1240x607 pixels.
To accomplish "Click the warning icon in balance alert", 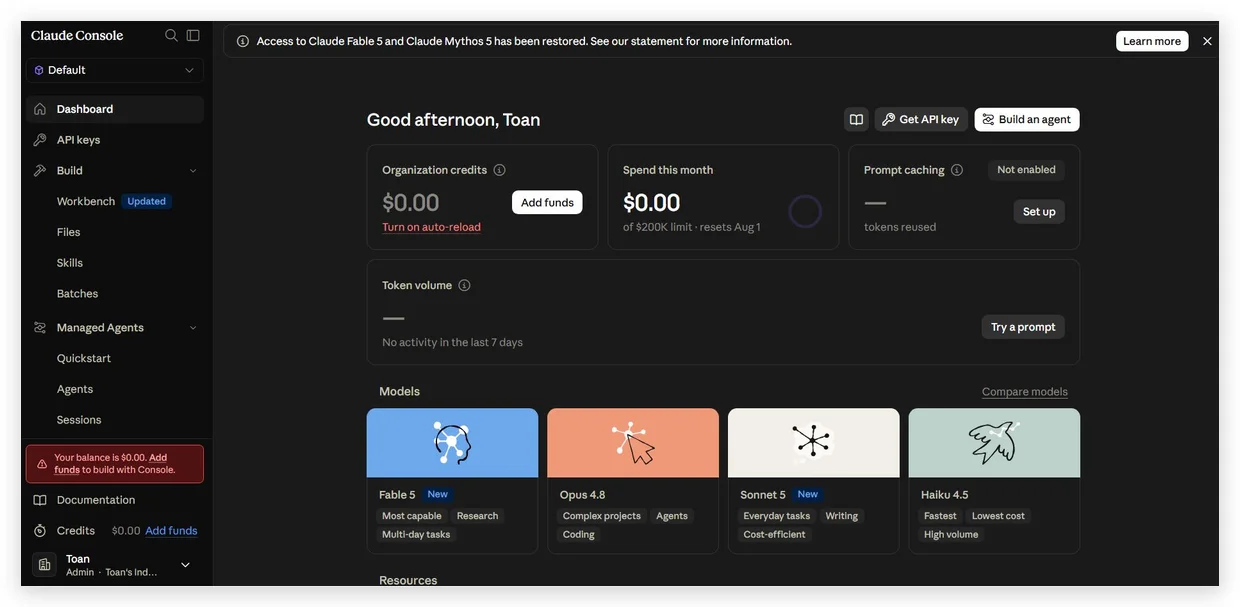I will pos(42,464).
